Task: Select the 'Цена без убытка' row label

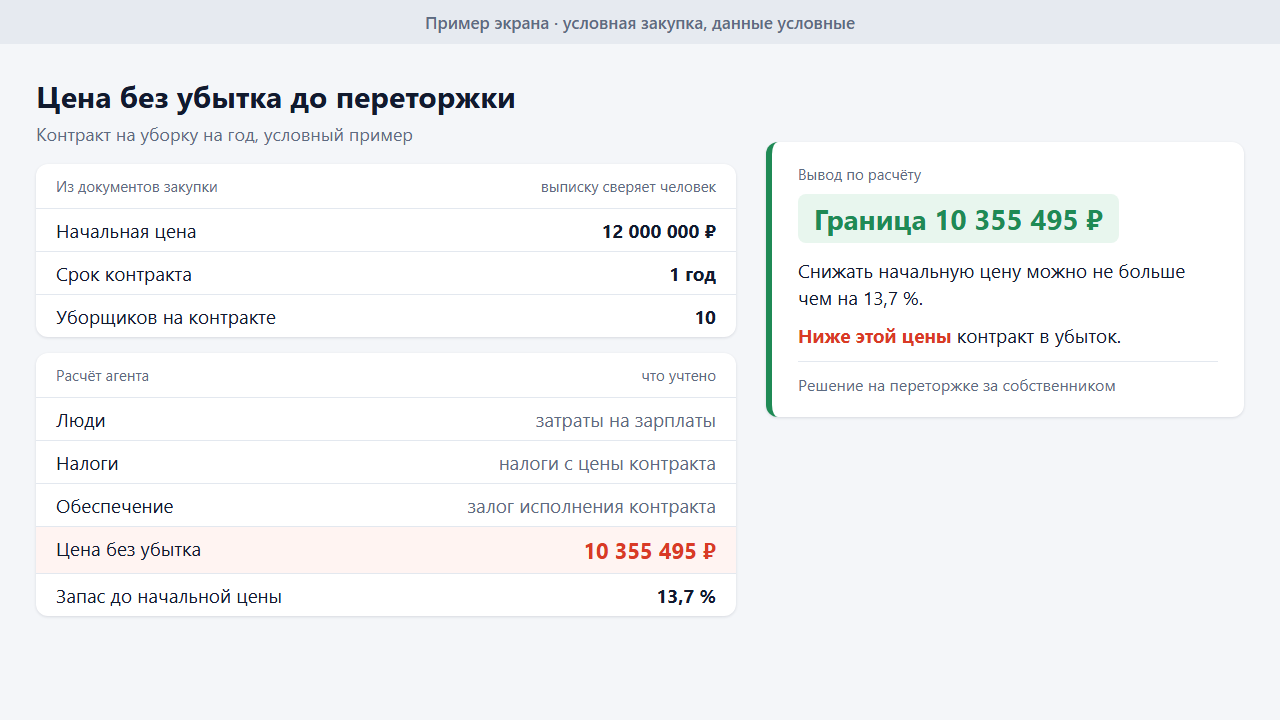Action: pyautogui.click(x=129, y=550)
